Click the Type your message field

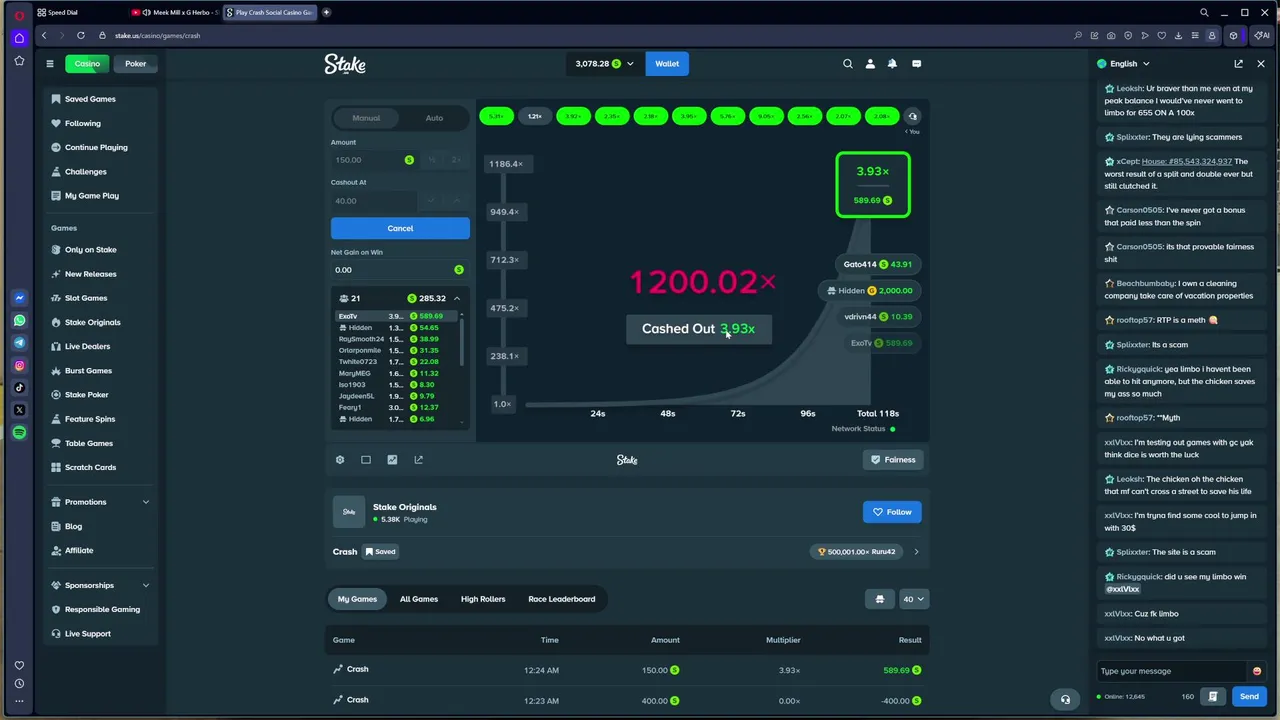pos(1173,671)
